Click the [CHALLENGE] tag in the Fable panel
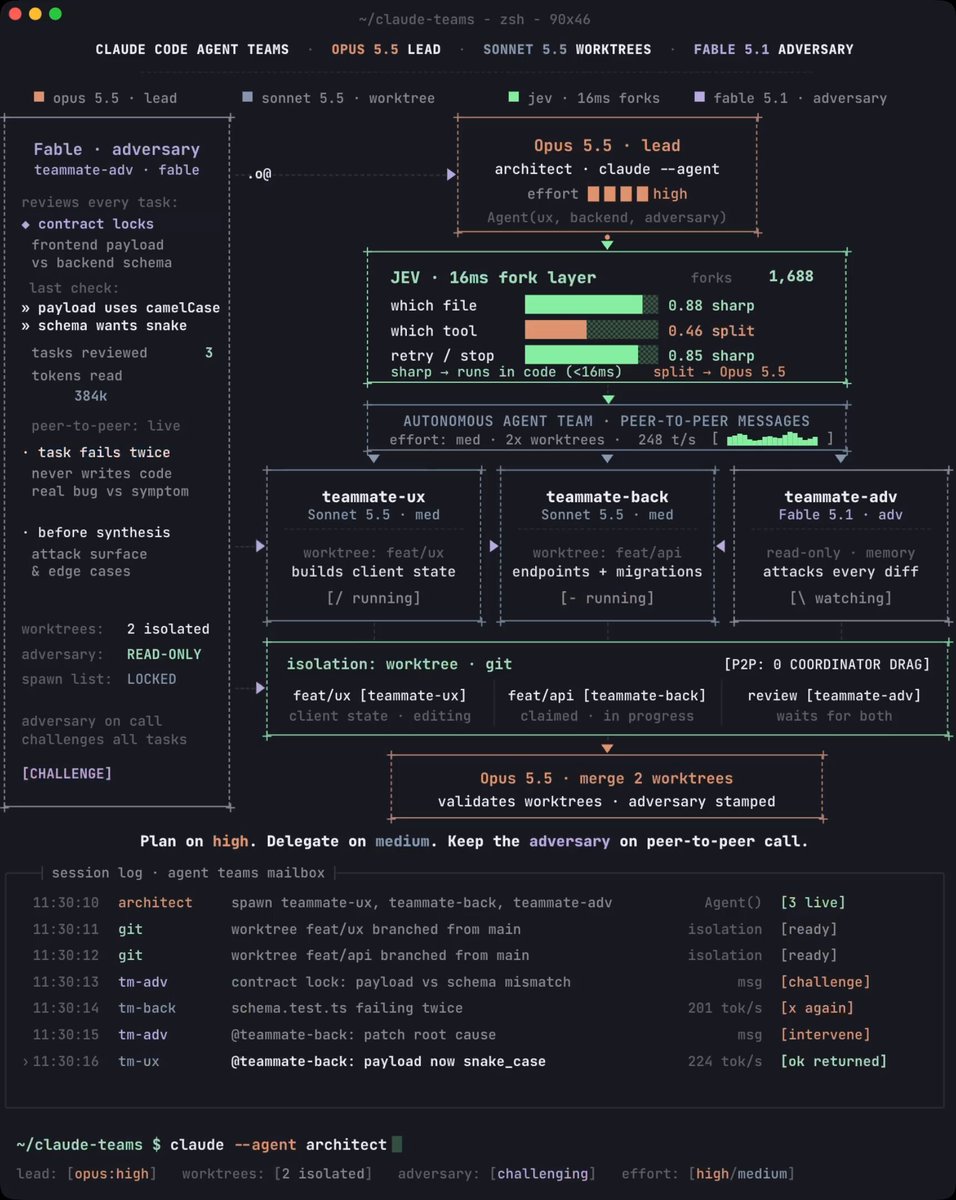This screenshot has width=956, height=1200. (67, 773)
